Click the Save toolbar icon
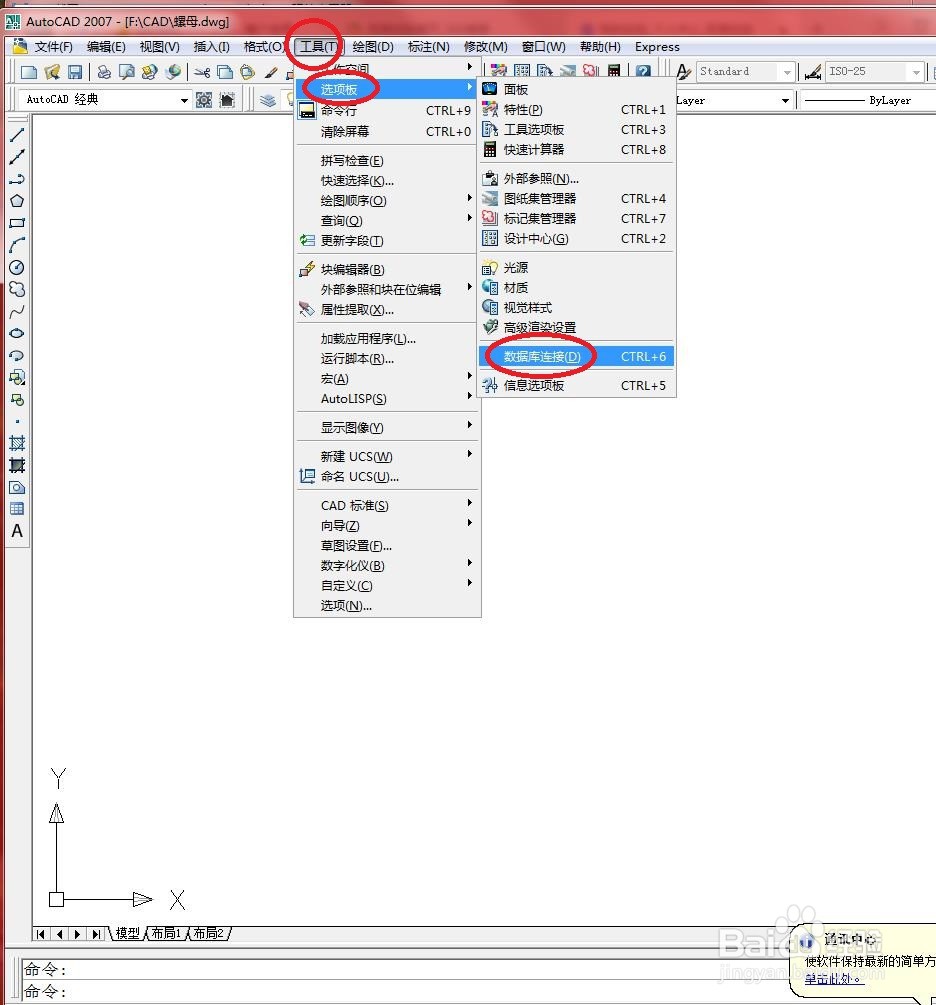Image resolution: width=936 pixels, height=1005 pixels. click(75, 72)
